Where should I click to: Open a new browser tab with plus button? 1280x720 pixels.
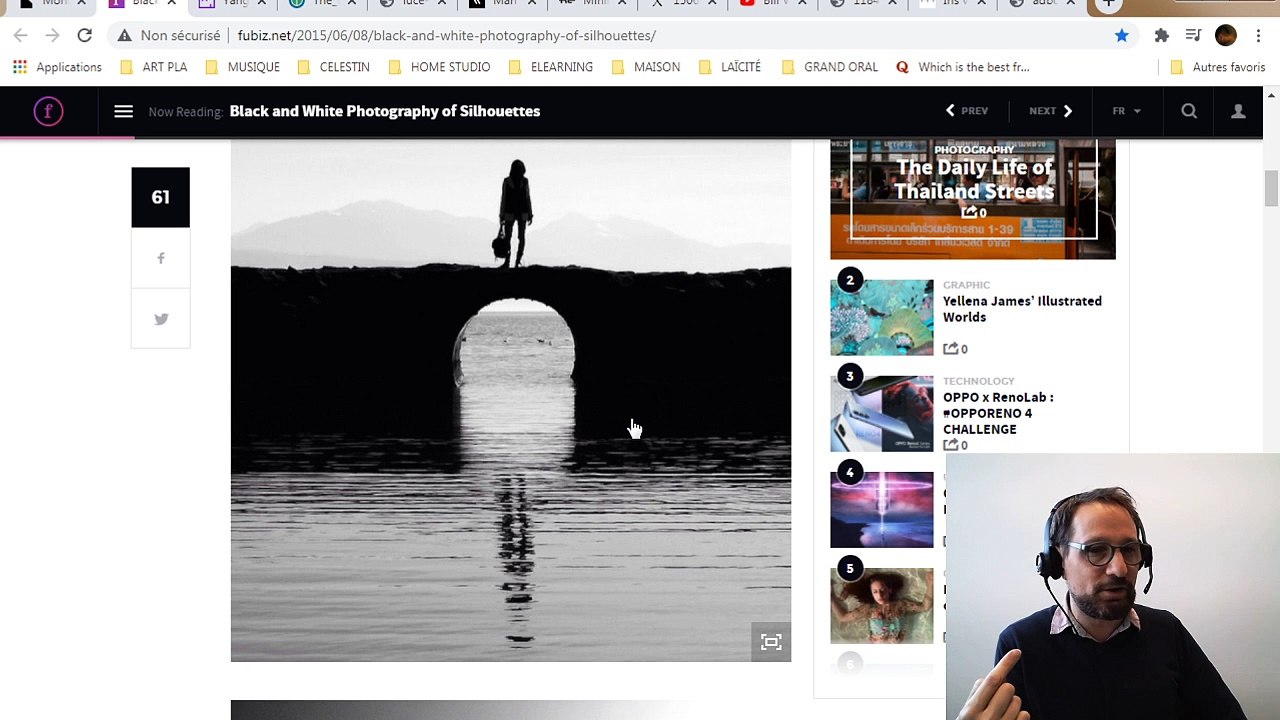pos(1108,5)
